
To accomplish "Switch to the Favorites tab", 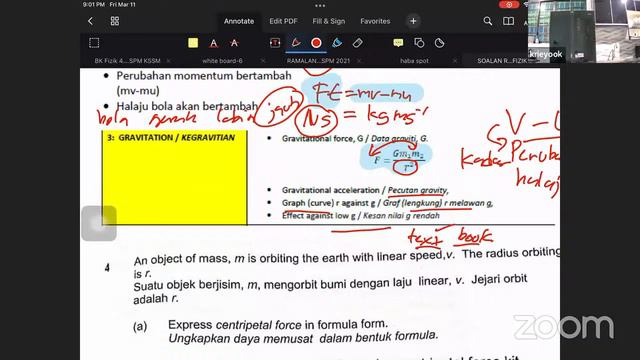I will pos(375,21).
